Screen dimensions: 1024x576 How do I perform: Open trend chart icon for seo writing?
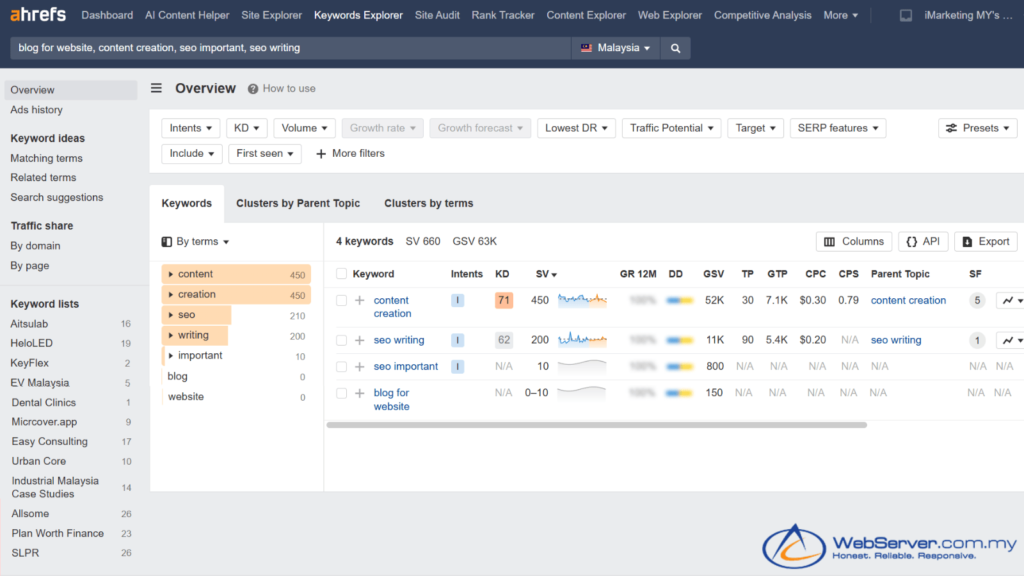(1010, 340)
